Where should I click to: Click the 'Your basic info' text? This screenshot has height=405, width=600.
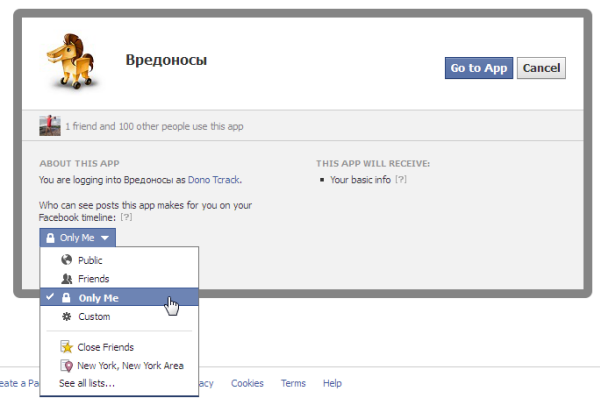pos(360,180)
